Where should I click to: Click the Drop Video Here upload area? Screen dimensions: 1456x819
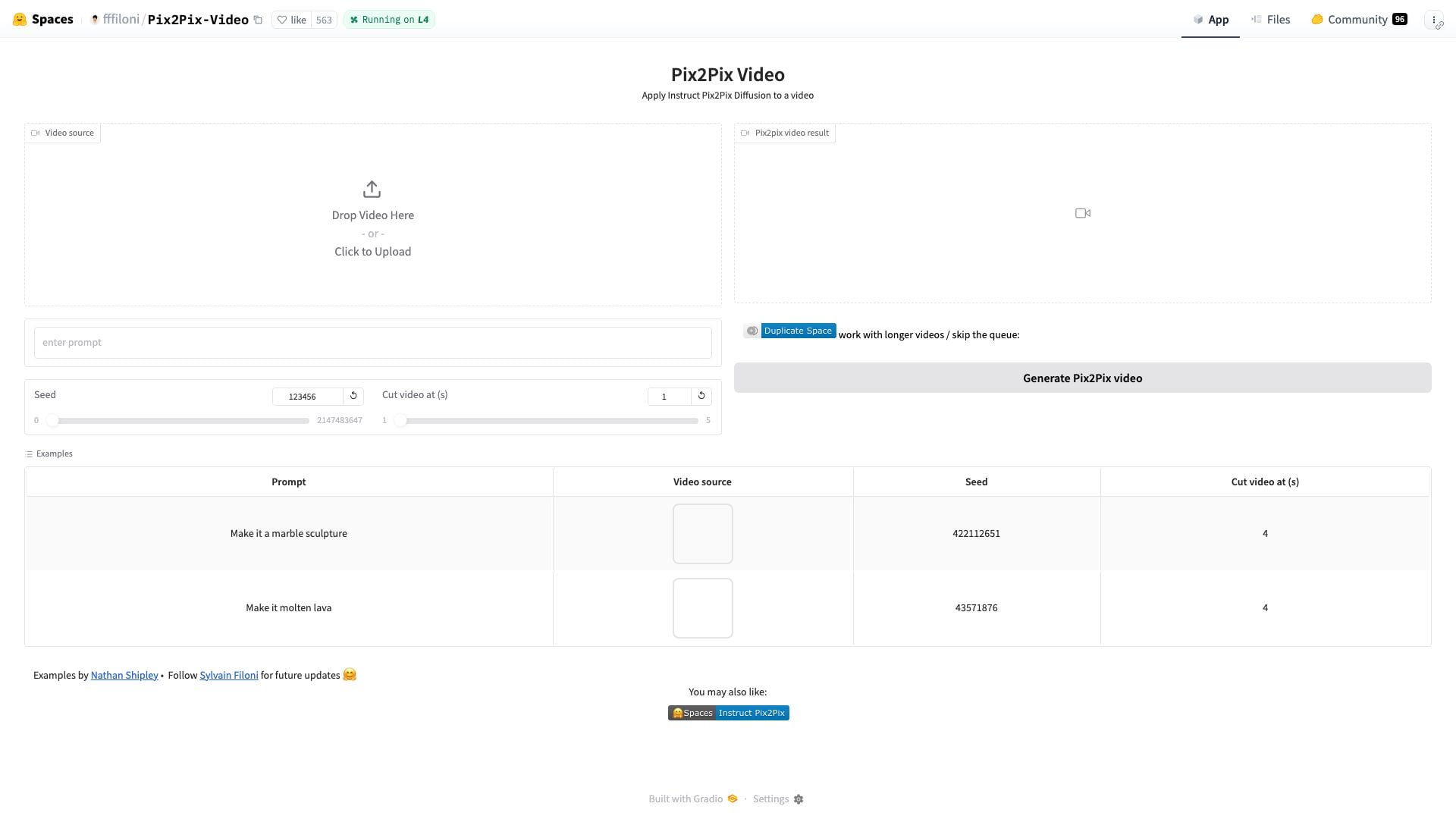click(x=372, y=215)
